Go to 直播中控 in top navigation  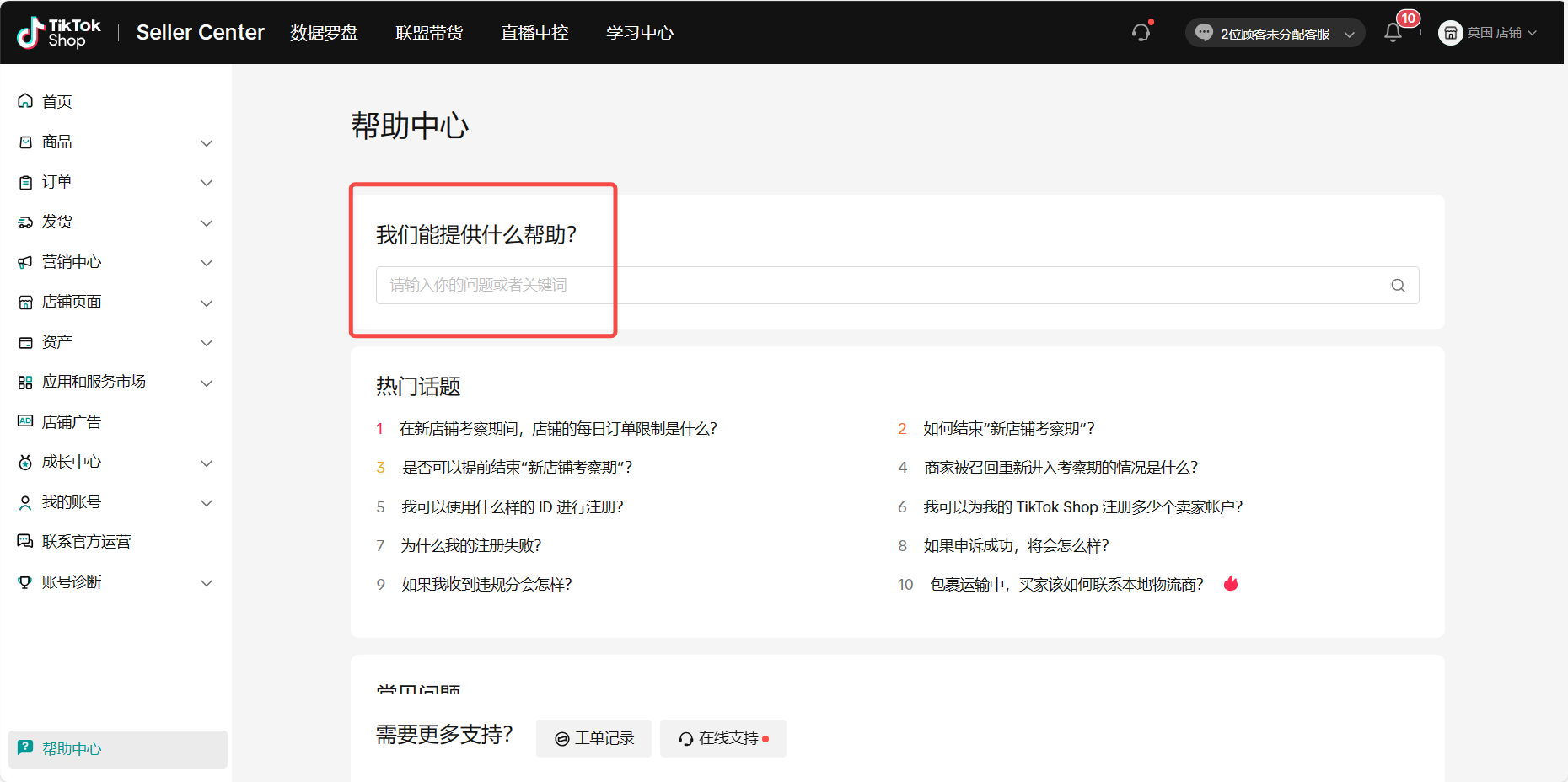[534, 33]
